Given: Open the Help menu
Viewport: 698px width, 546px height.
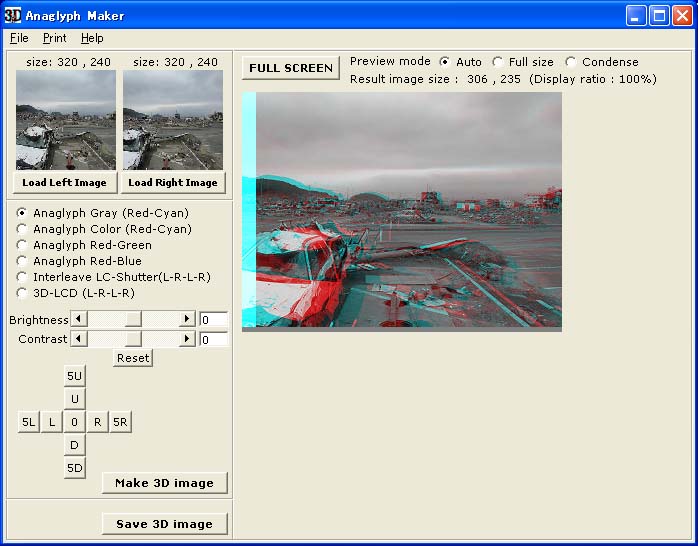Looking at the screenshot, I should click(92, 38).
